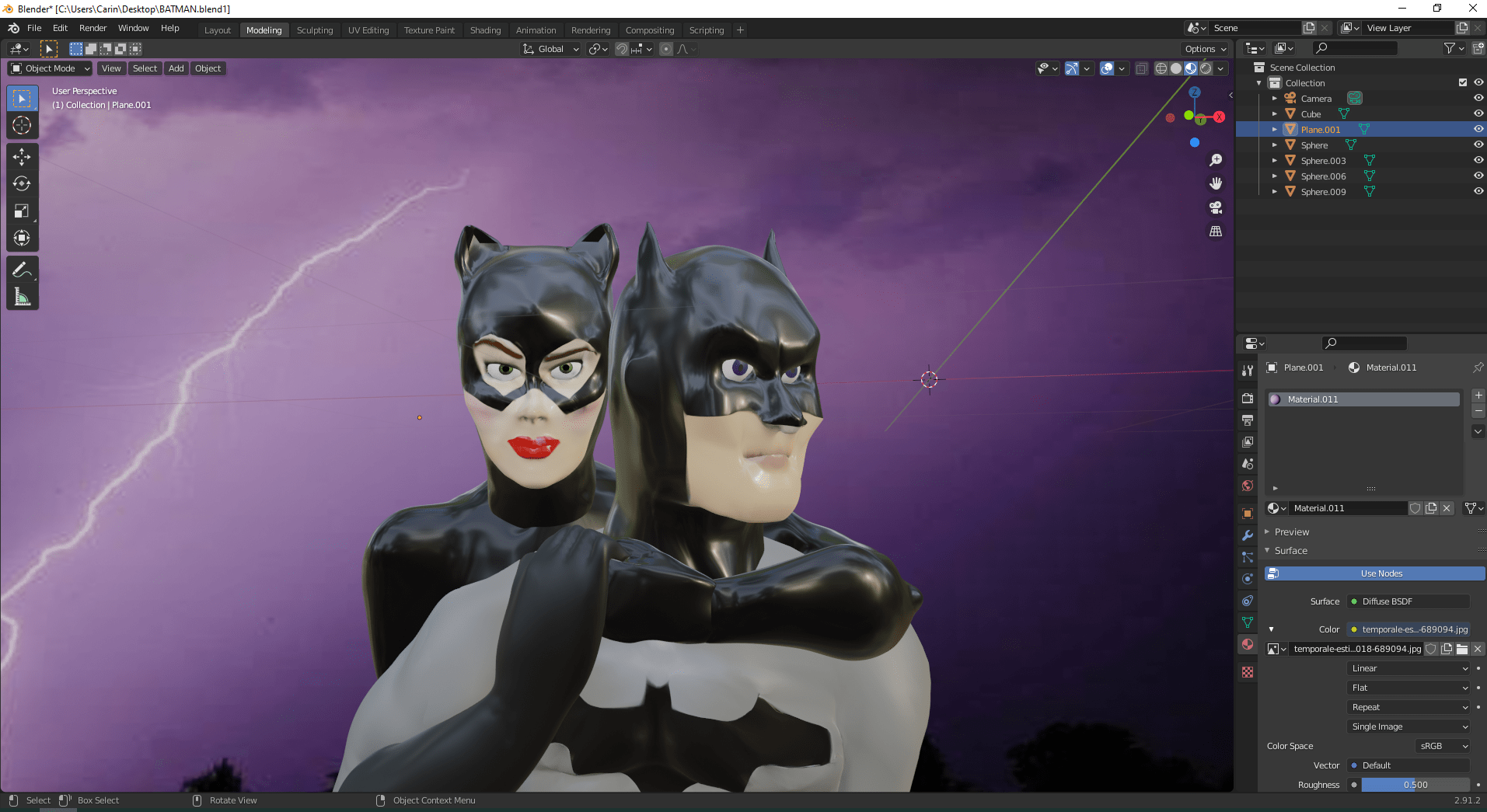Toggle proportional editing in header
This screenshot has height=812, width=1487.
(x=666, y=49)
